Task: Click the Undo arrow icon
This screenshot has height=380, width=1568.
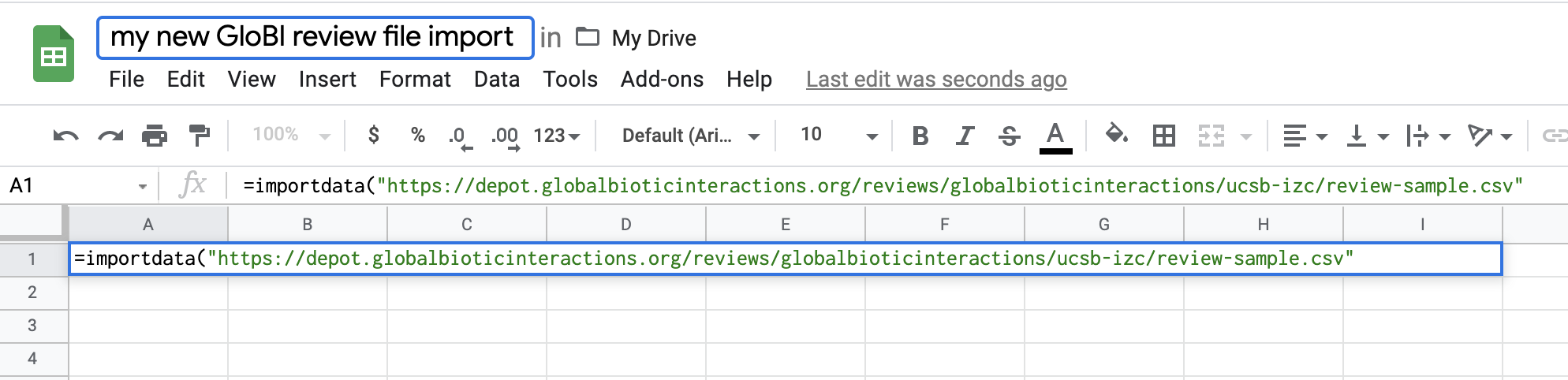Action: (x=65, y=136)
